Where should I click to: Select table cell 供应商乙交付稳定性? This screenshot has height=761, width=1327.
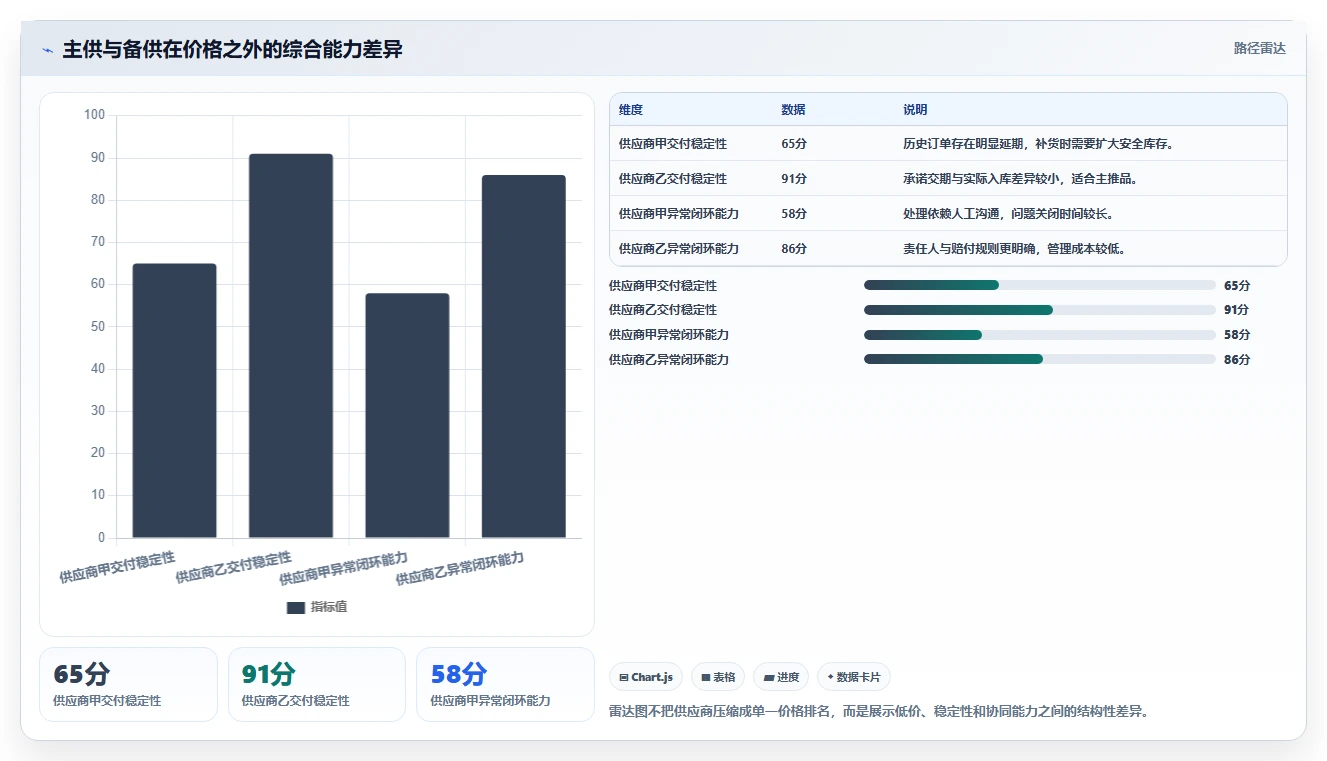pyautogui.click(x=673, y=179)
